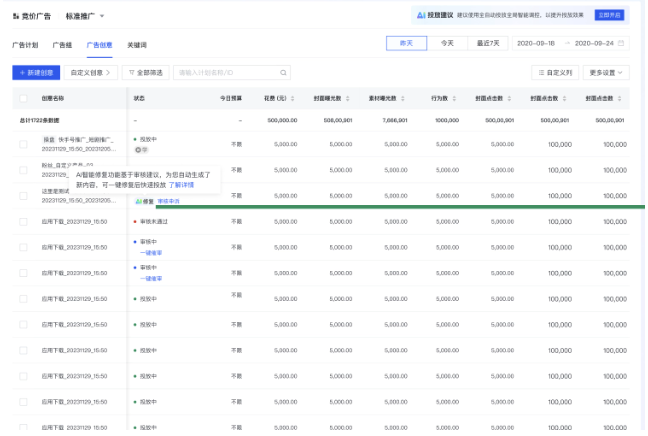Screen dimensions: 648x436
Task: Toggle the select-all checkbox in the table header
Action: 23,98
